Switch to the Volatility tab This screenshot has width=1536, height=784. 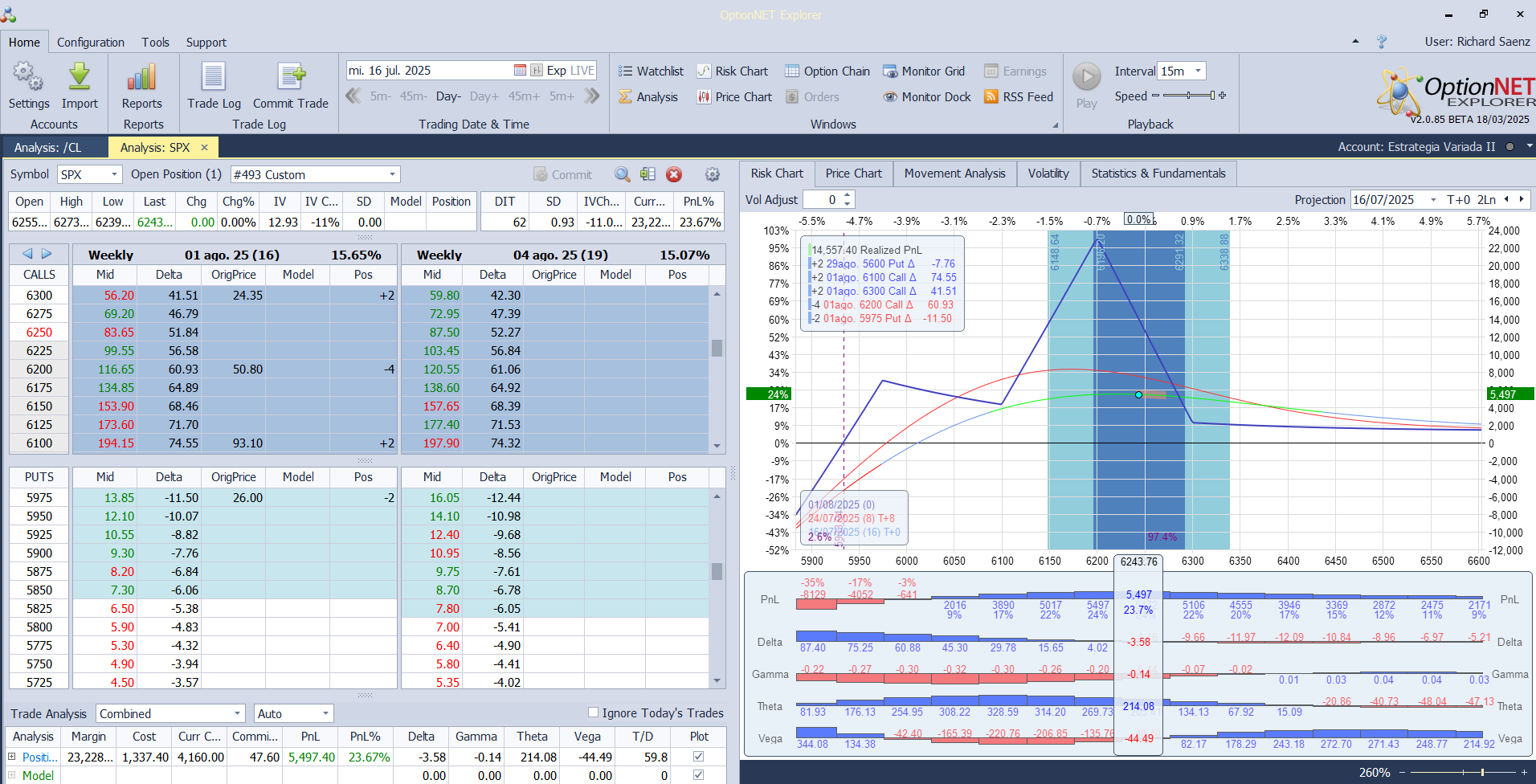tap(1048, 174)
